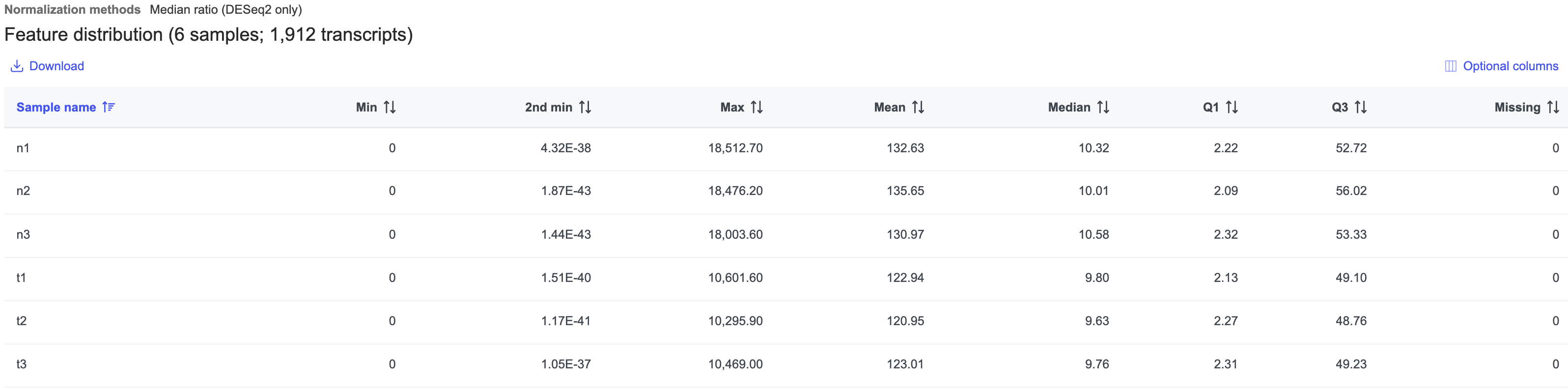Click Median column sort arrows
The width and height of the screenshot is (1568, 389).
pyautogui.click(x=1103, y=107)
